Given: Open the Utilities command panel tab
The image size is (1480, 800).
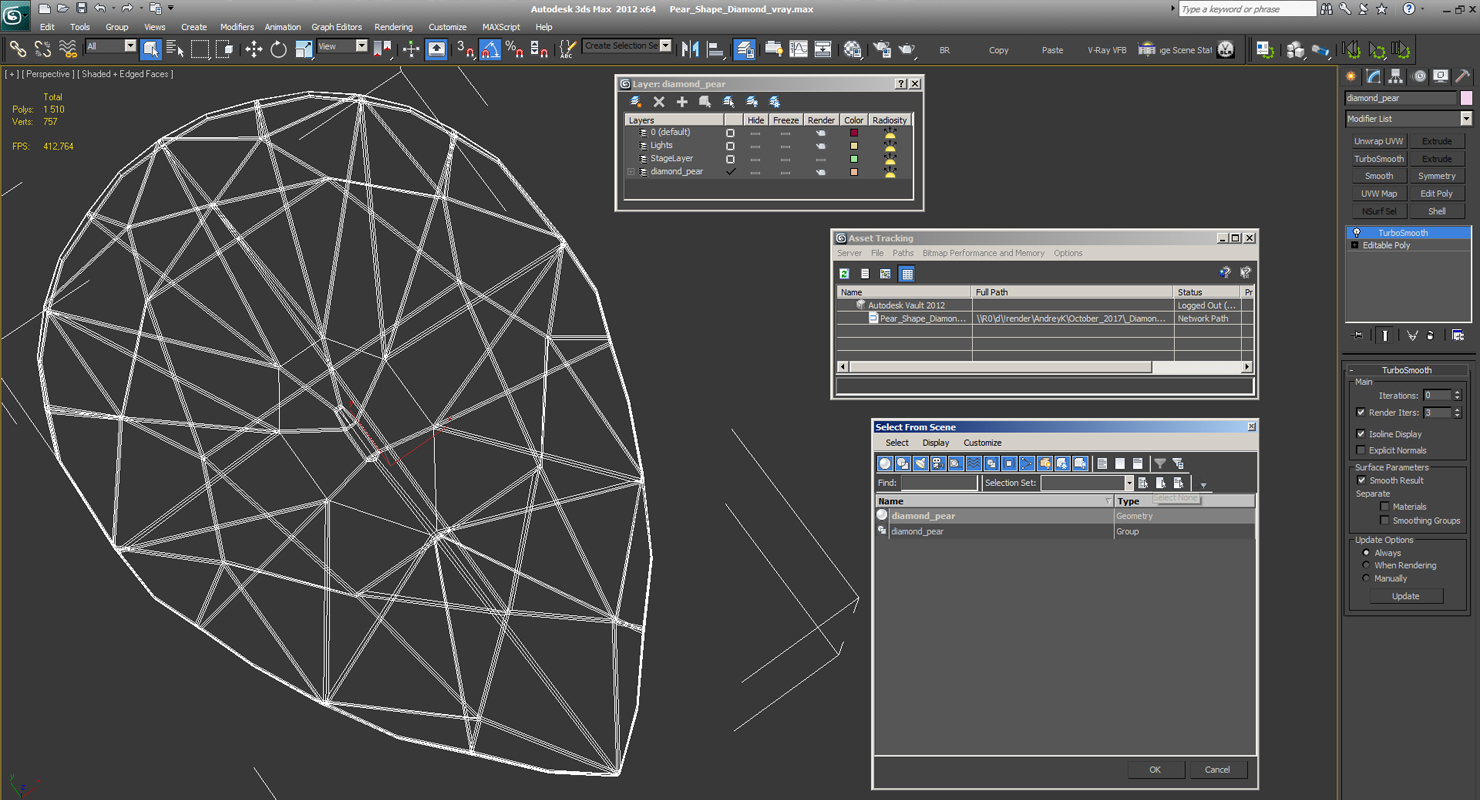Looking at the screenshot, I should 1462,76.
